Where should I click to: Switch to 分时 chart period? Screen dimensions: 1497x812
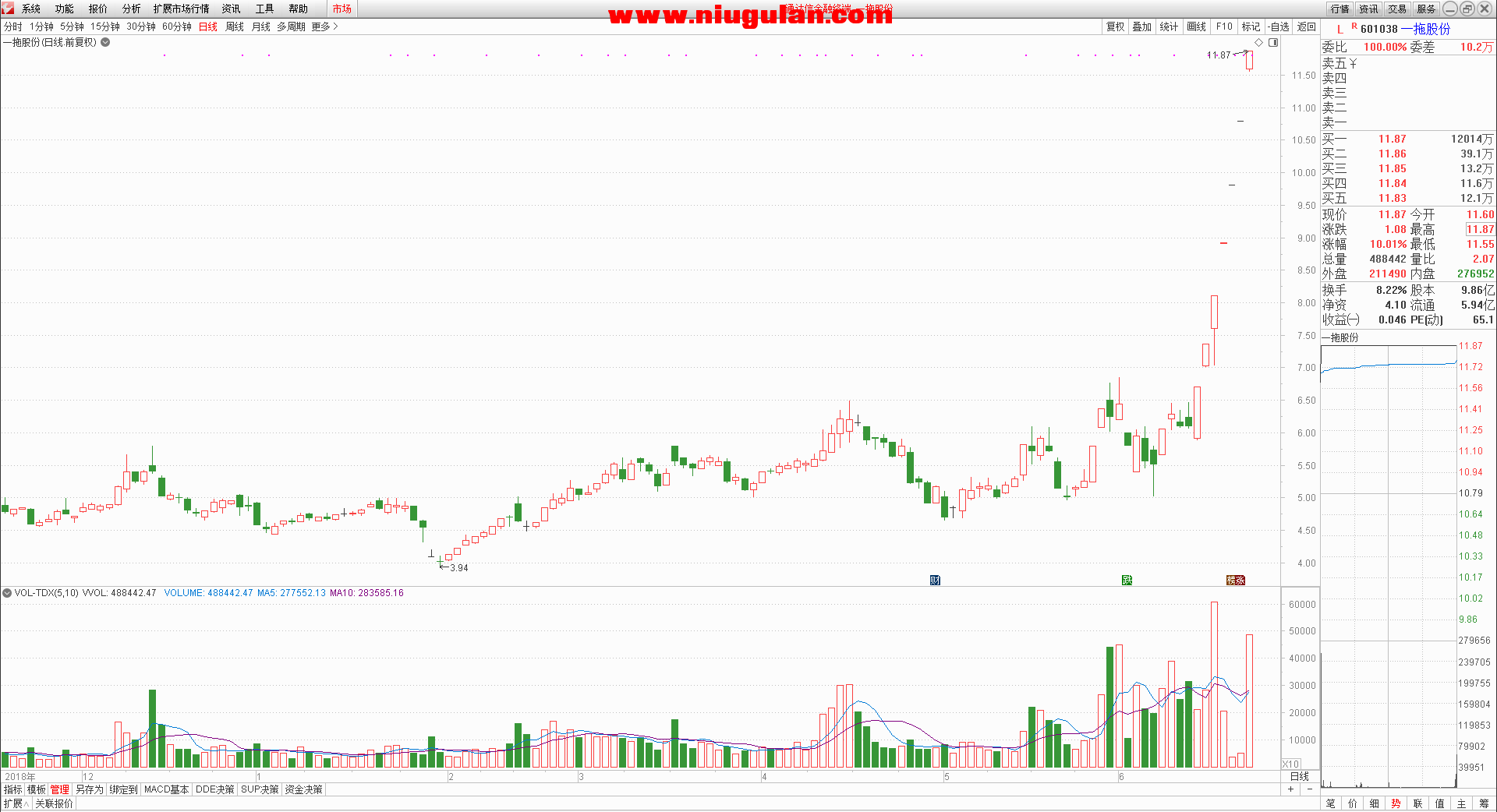(x=13, y=26)
